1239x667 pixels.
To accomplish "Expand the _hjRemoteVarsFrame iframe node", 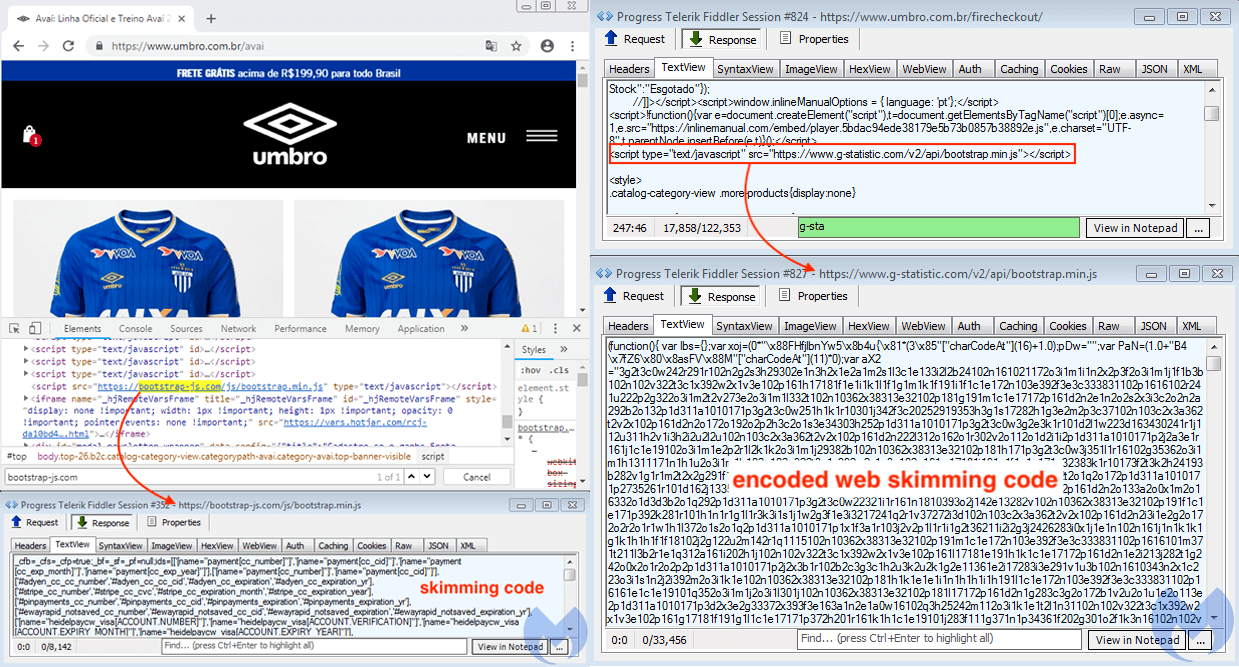I will (x=26, y=399).
